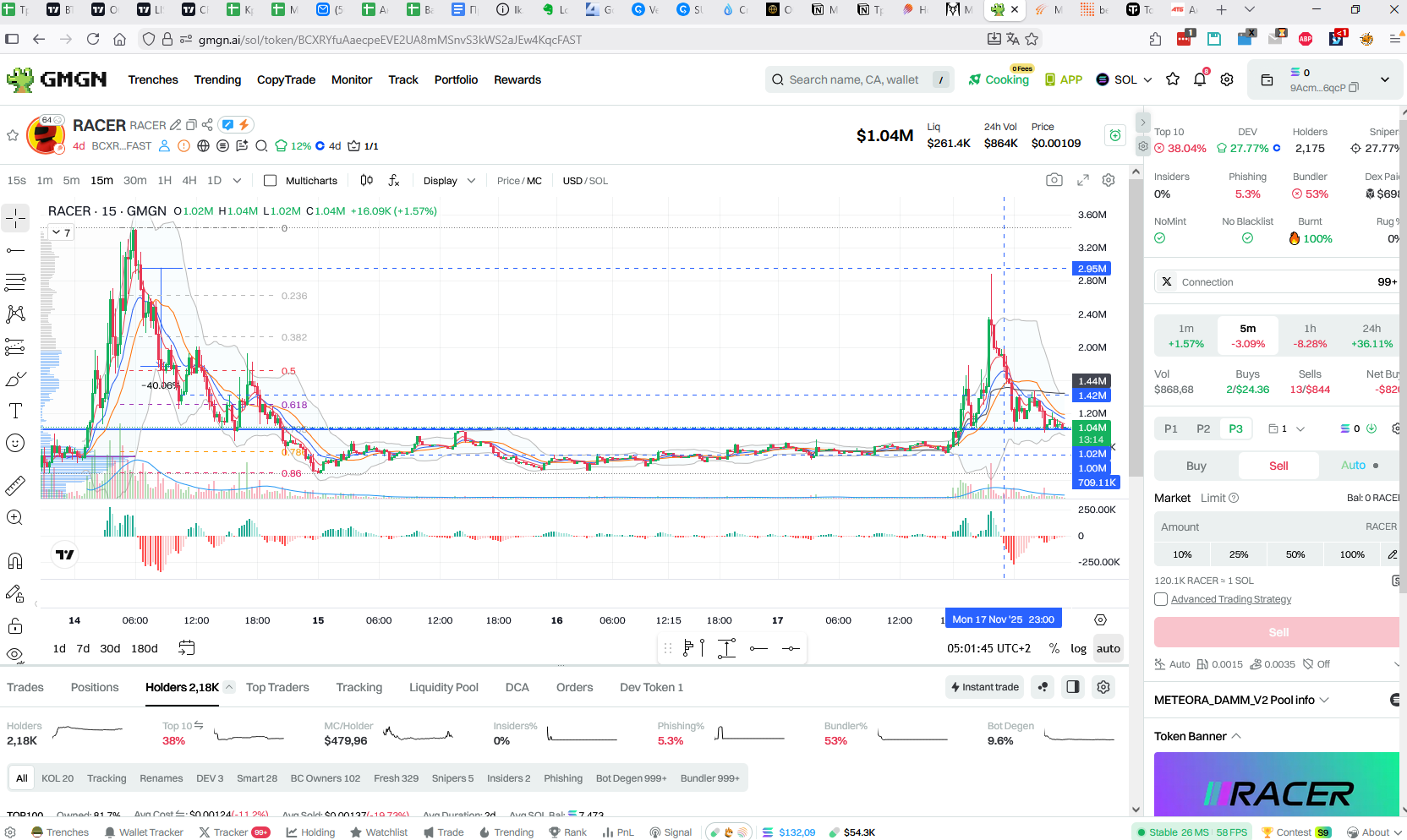Toggle log scale on chart

coord(1078,649)
